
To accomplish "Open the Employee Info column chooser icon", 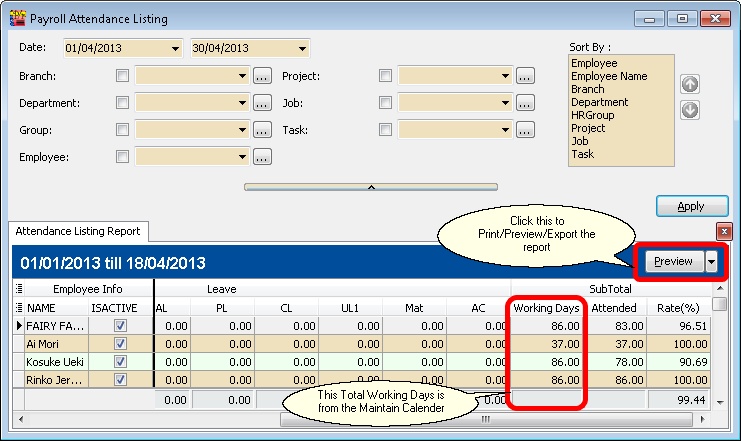I will tap(17, 288).
